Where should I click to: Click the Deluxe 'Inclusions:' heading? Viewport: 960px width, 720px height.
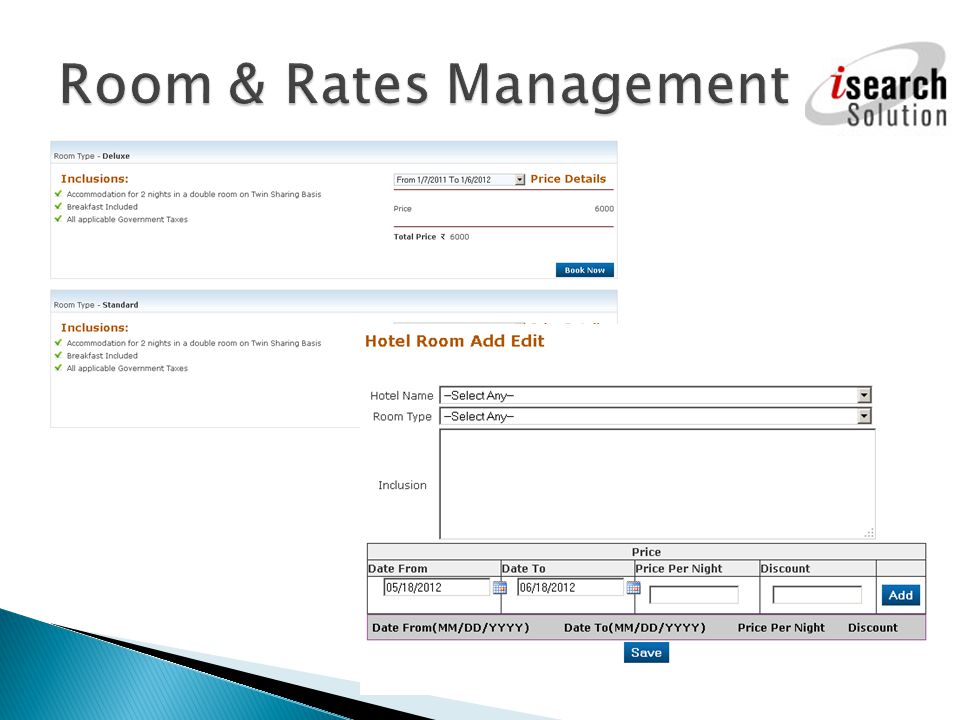[95, 179]
